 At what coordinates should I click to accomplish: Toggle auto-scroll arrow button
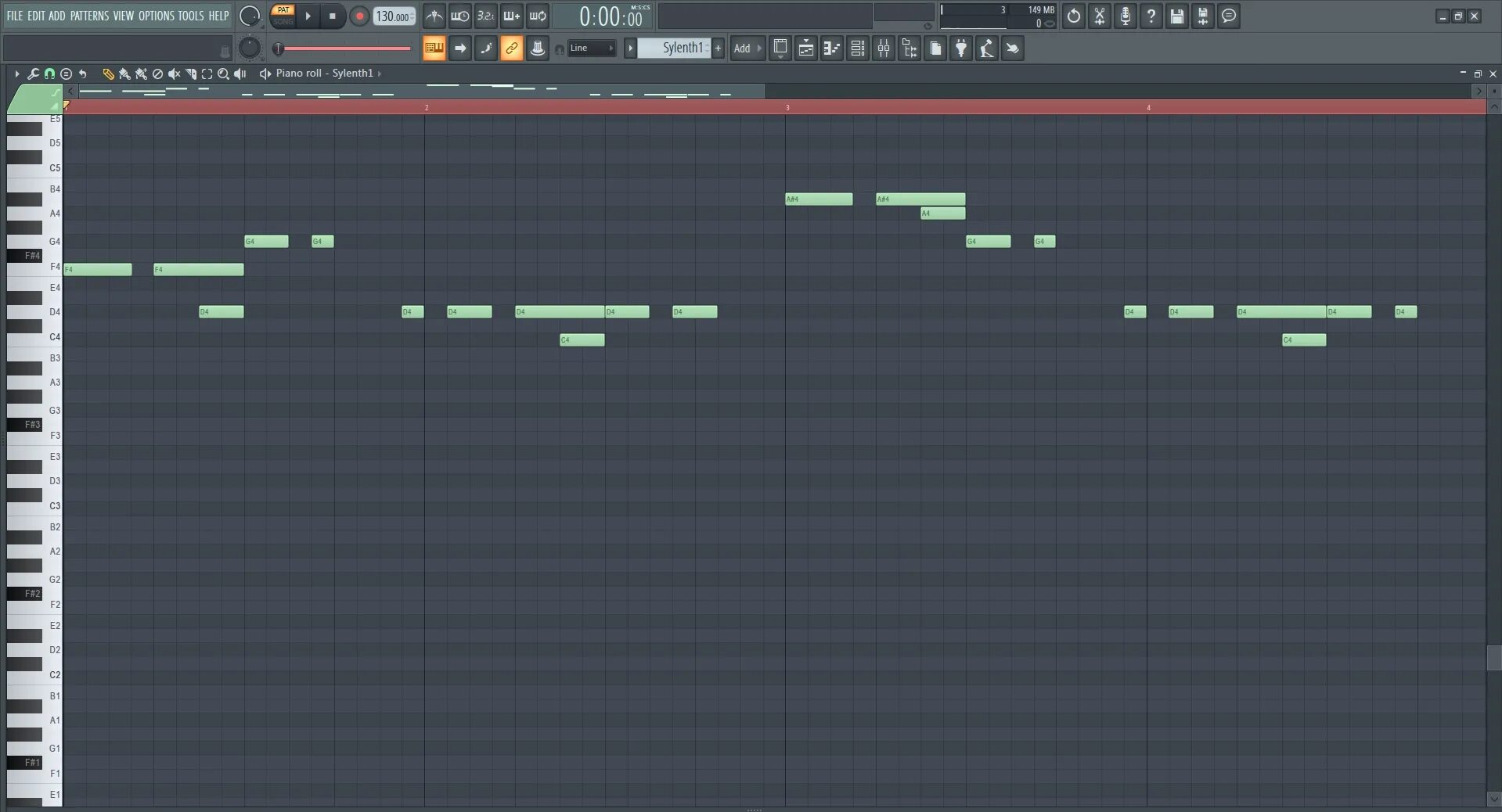tap(460, 49)
